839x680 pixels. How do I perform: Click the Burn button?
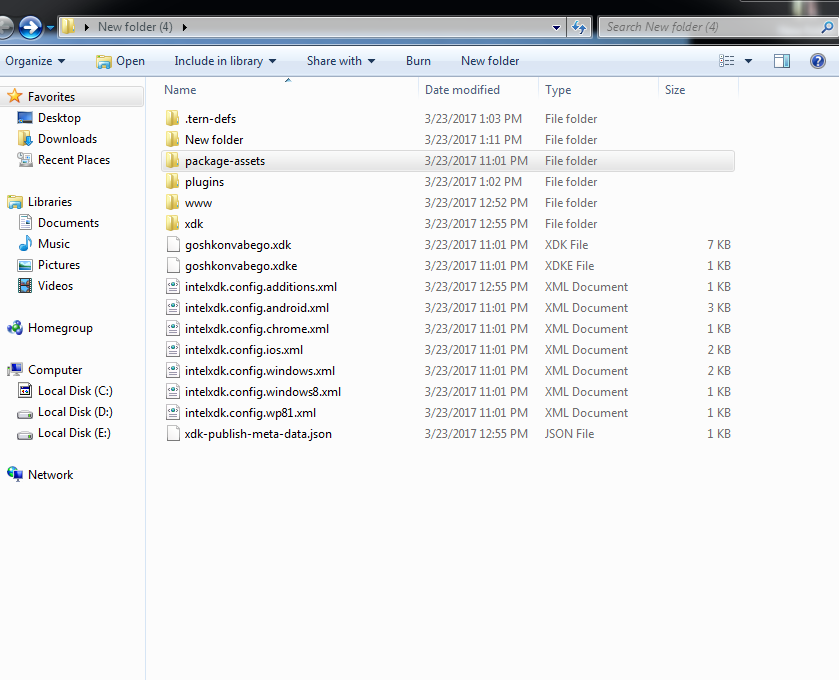pyautogui.click(x=418, y=61)
